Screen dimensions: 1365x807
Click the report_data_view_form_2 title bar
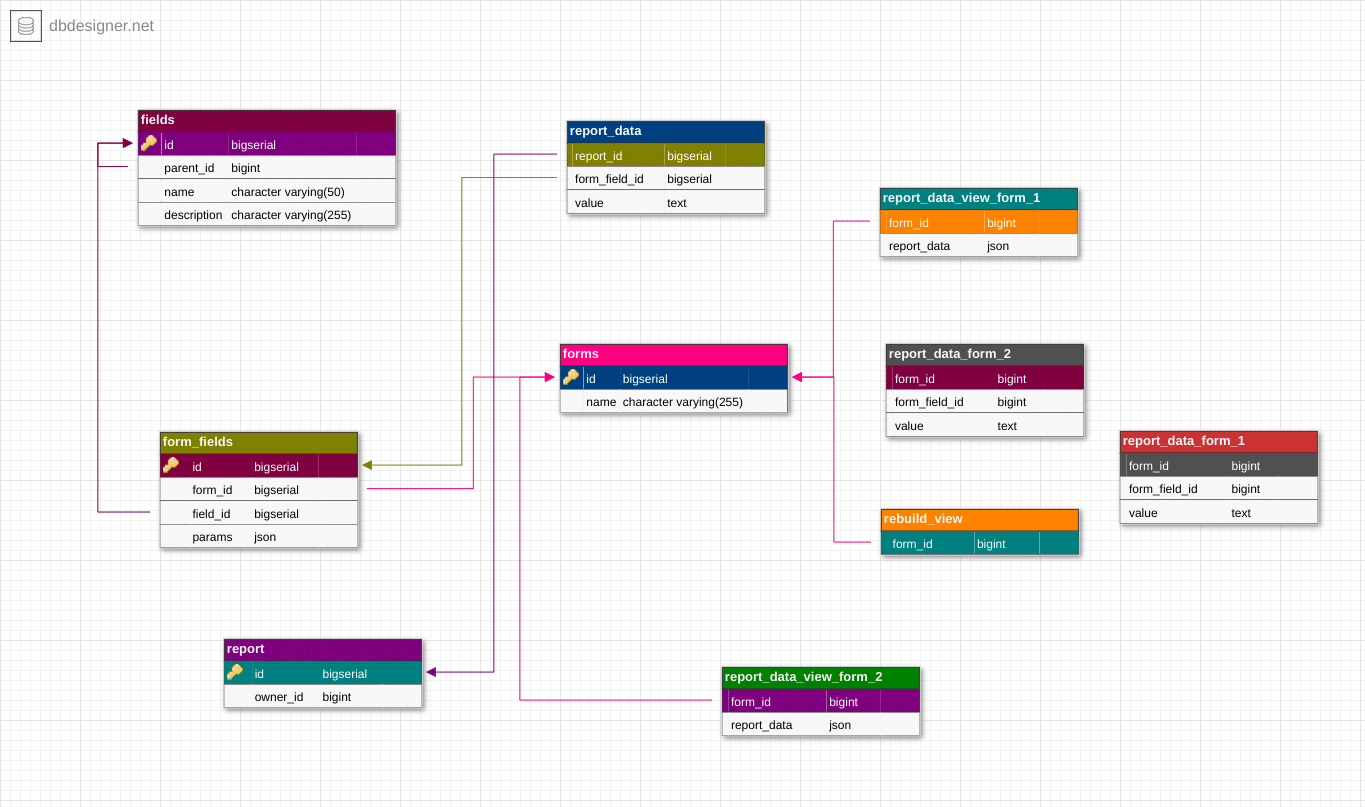click(x=820, y=677)
